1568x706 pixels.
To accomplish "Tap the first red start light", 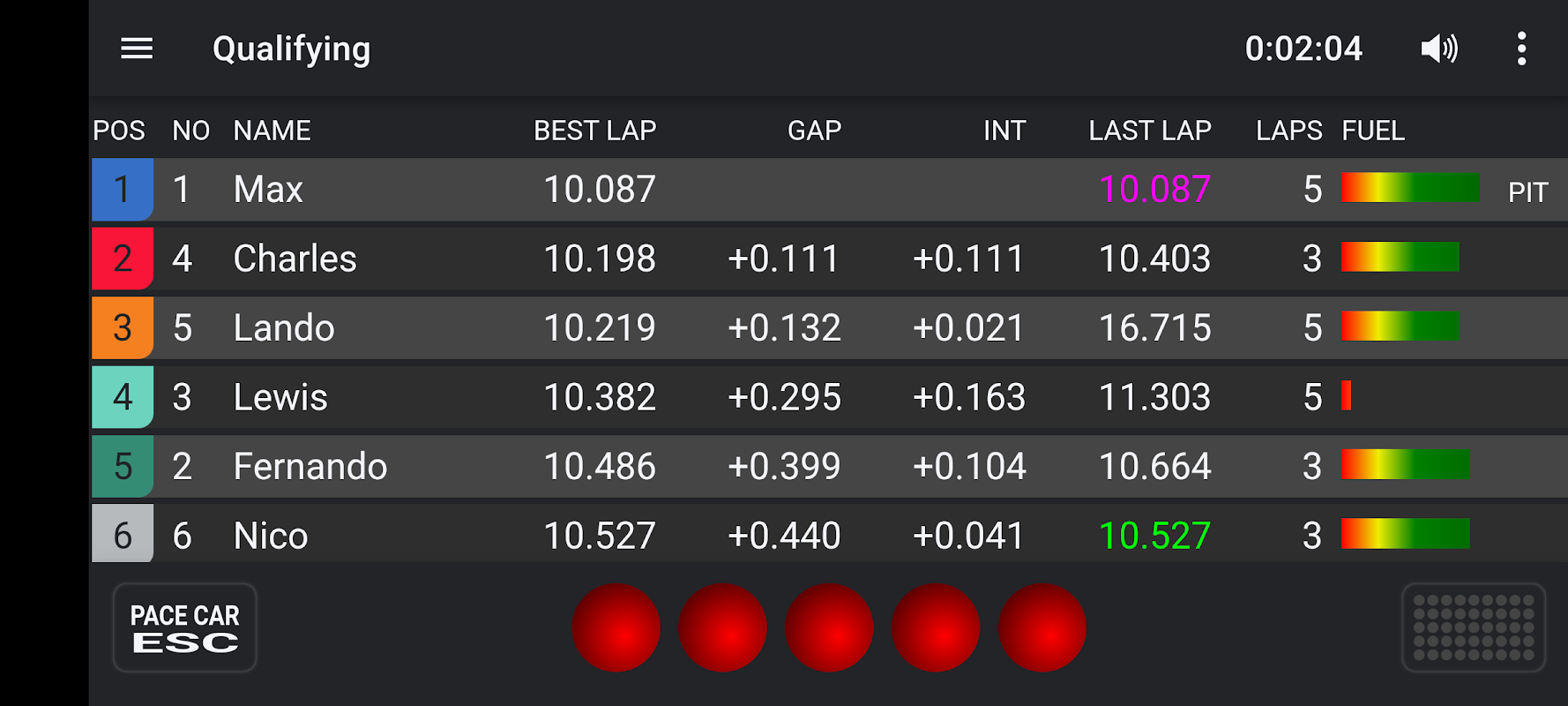I will point(616,627).
